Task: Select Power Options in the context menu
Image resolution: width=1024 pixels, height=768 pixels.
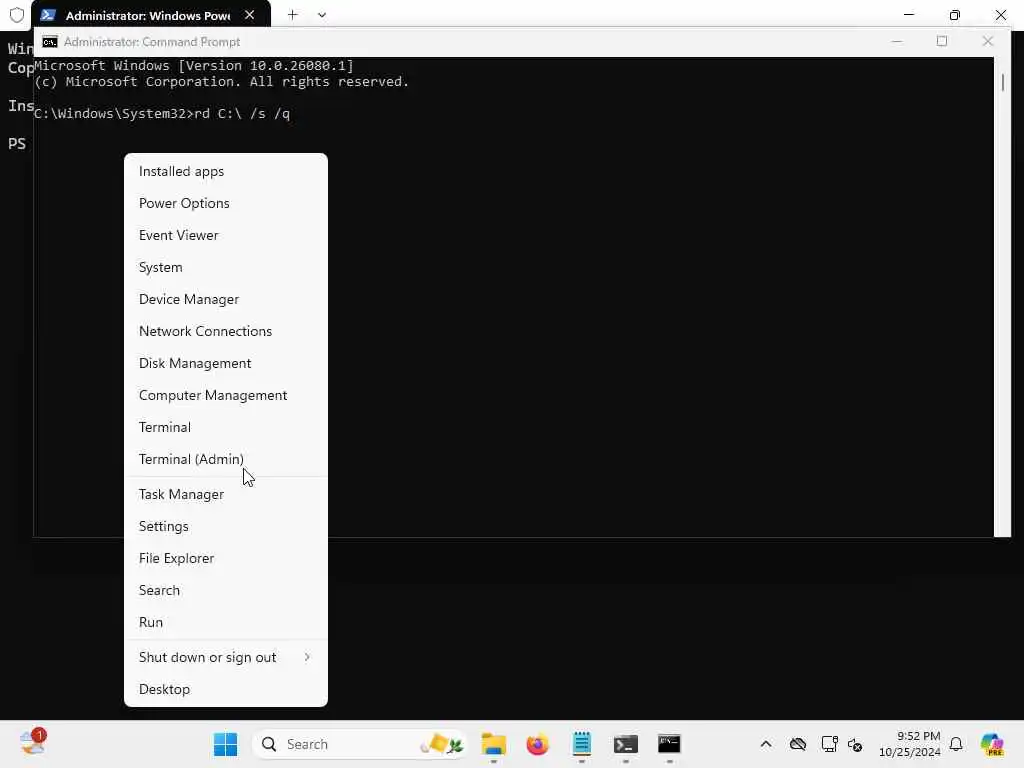Action: click(x=225, y=203)
